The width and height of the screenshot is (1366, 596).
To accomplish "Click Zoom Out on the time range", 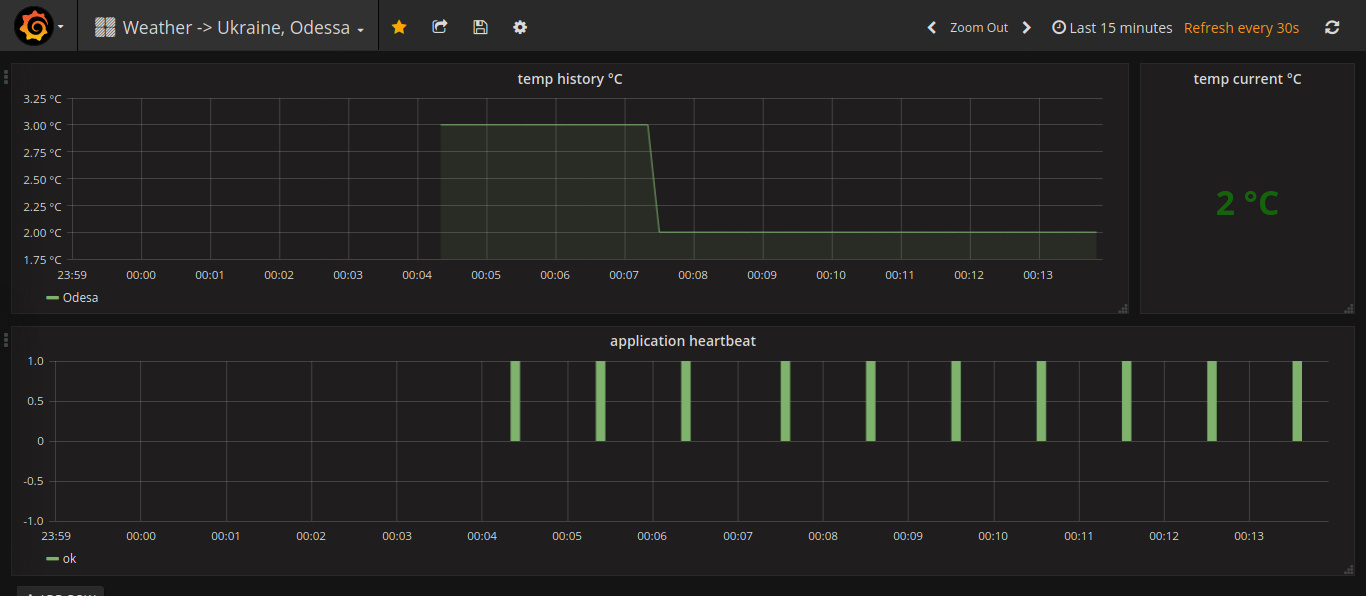I will click(x=978, y=27).
